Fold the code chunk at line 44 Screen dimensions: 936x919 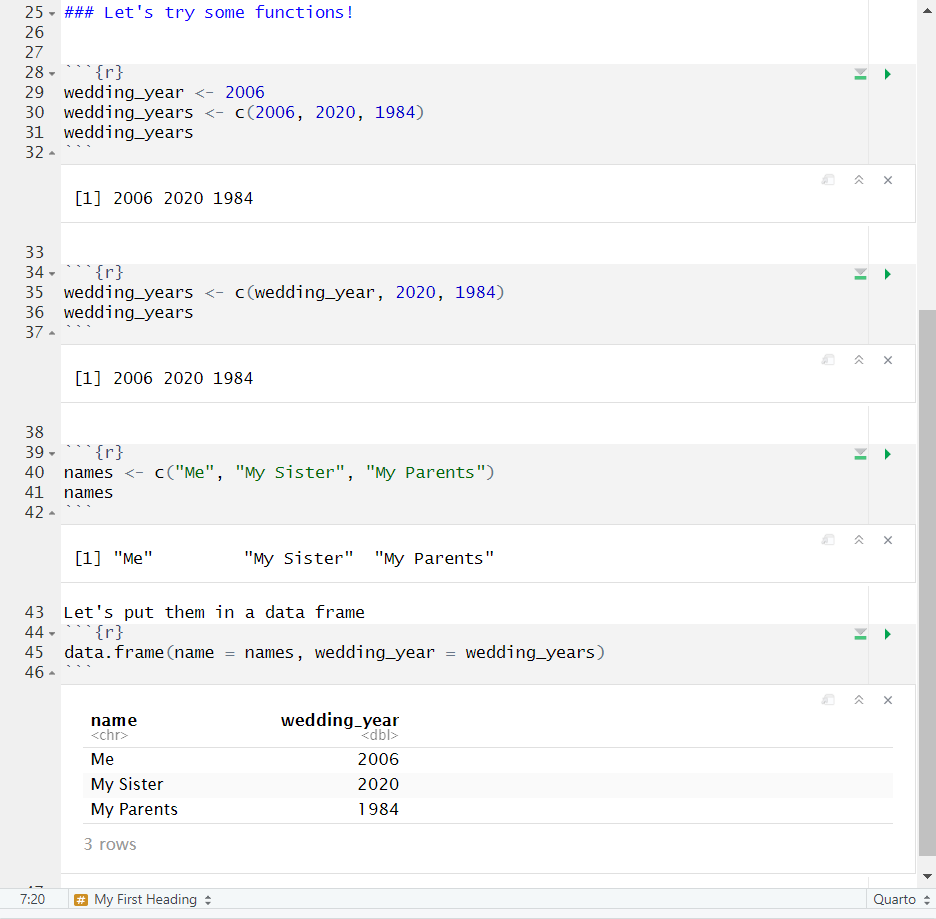[53, 633]
